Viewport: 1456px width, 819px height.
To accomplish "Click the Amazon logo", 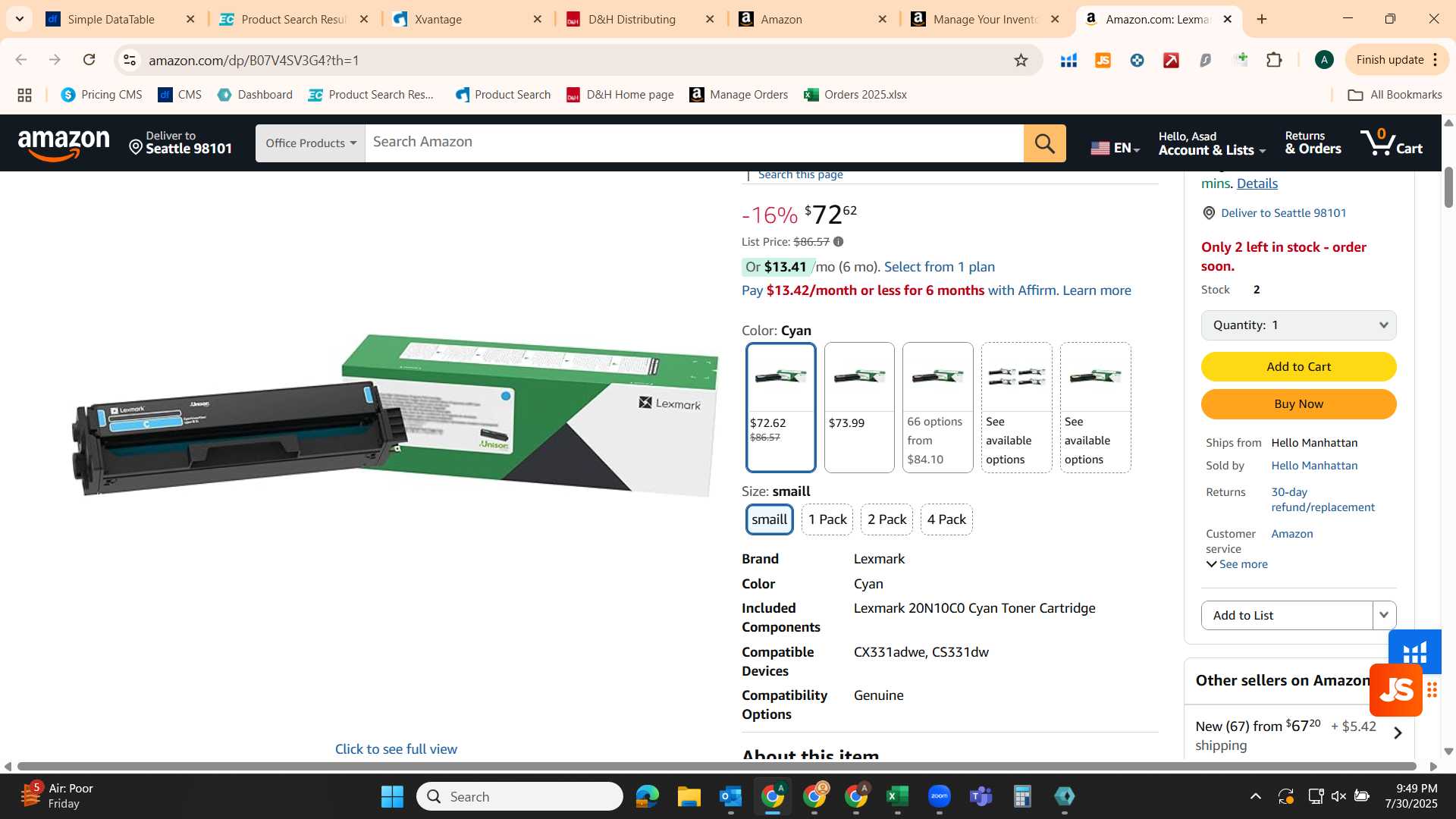I will tap(64, 143).
